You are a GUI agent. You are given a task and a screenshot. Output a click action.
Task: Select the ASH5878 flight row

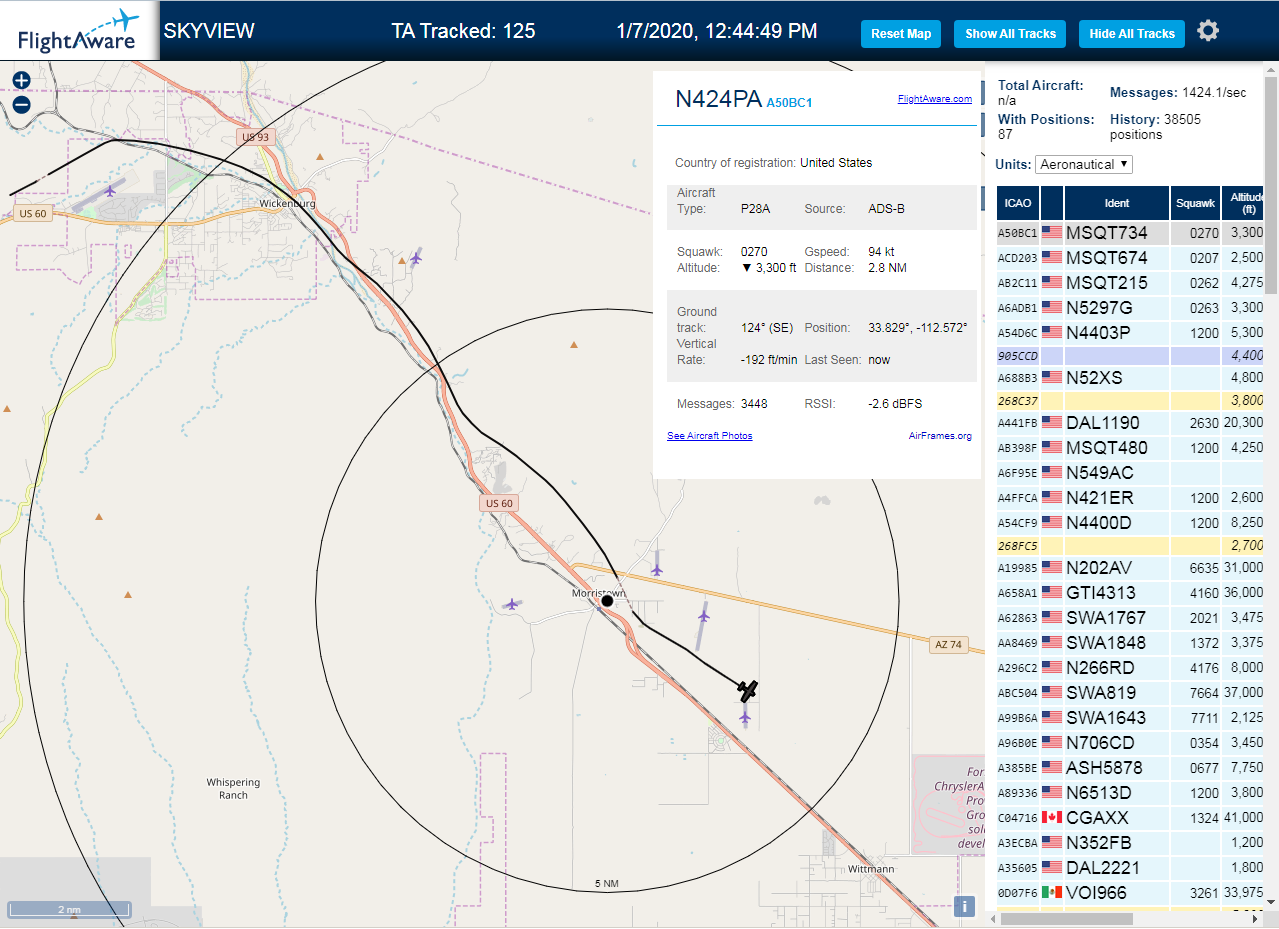(1130, 768)
